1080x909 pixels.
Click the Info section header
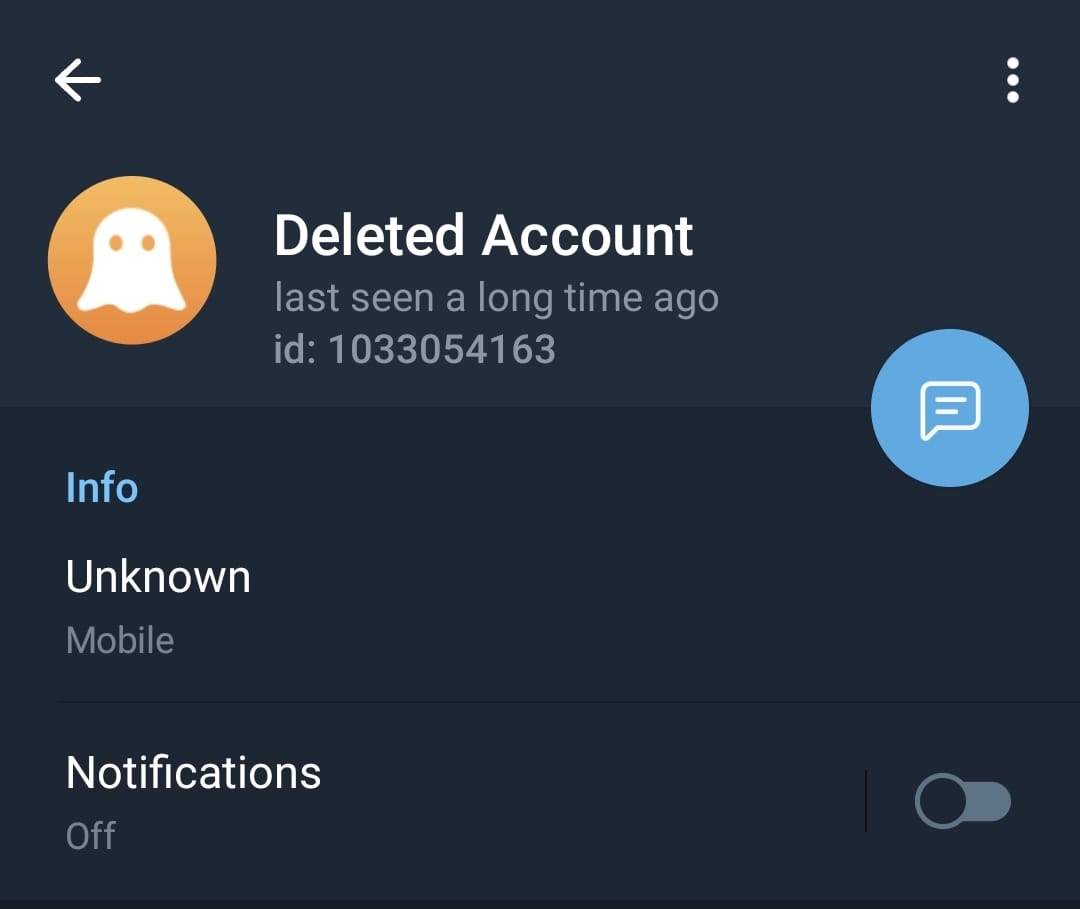coord(101,487)
